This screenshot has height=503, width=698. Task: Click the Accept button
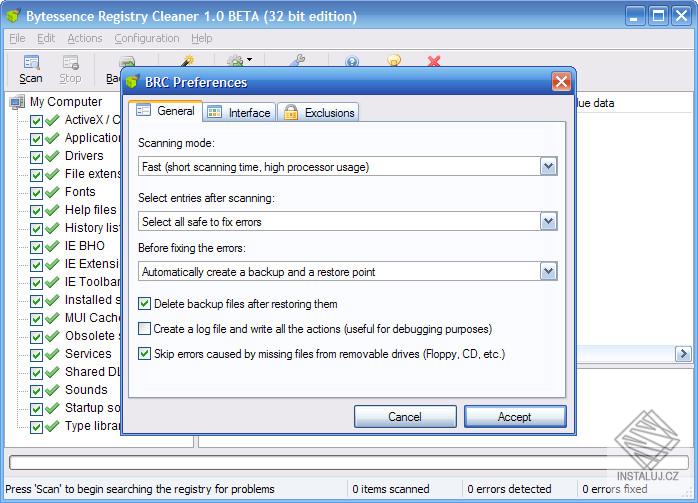point(515,417)
